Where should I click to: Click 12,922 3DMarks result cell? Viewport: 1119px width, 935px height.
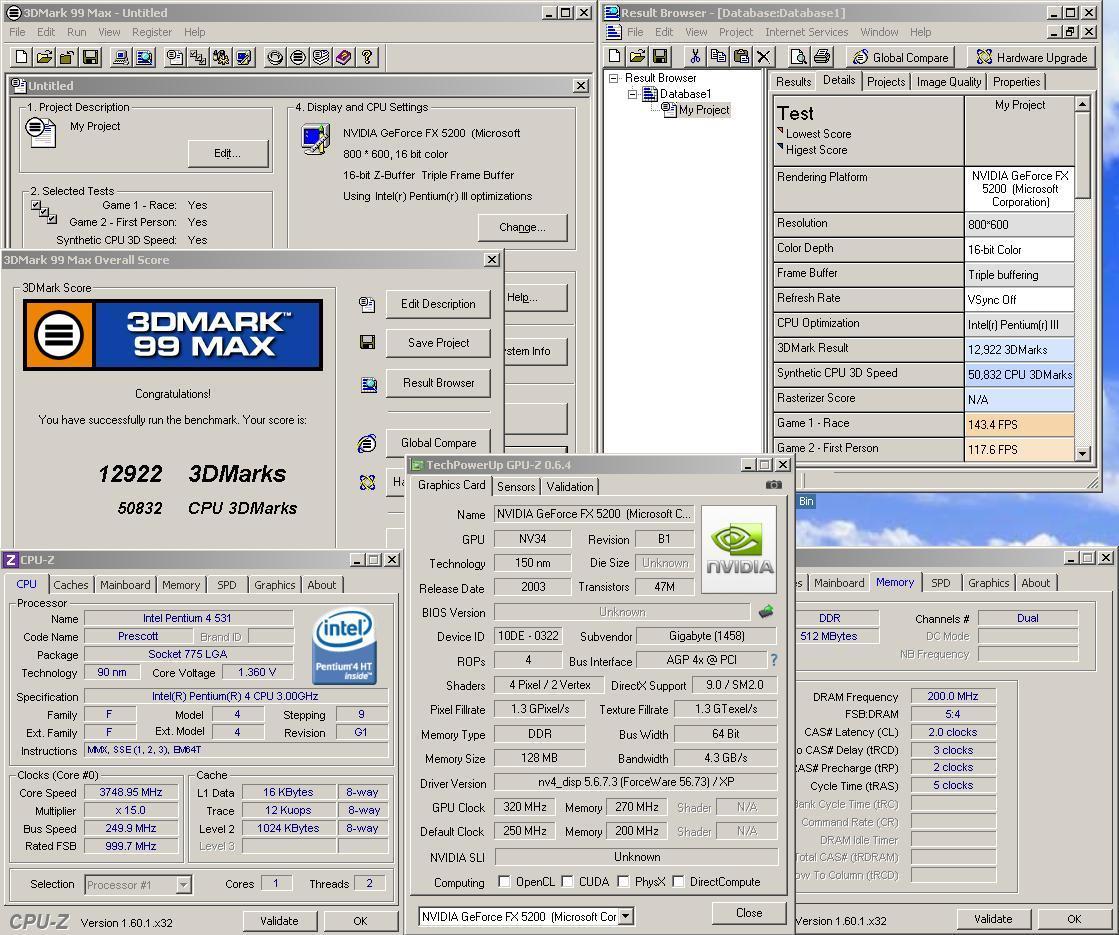pyautogui.click(x=1019, y=350)
